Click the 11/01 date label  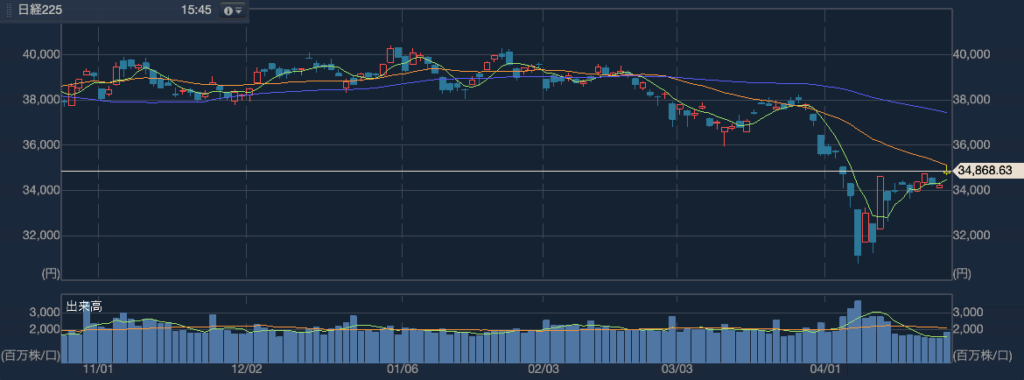99,368
